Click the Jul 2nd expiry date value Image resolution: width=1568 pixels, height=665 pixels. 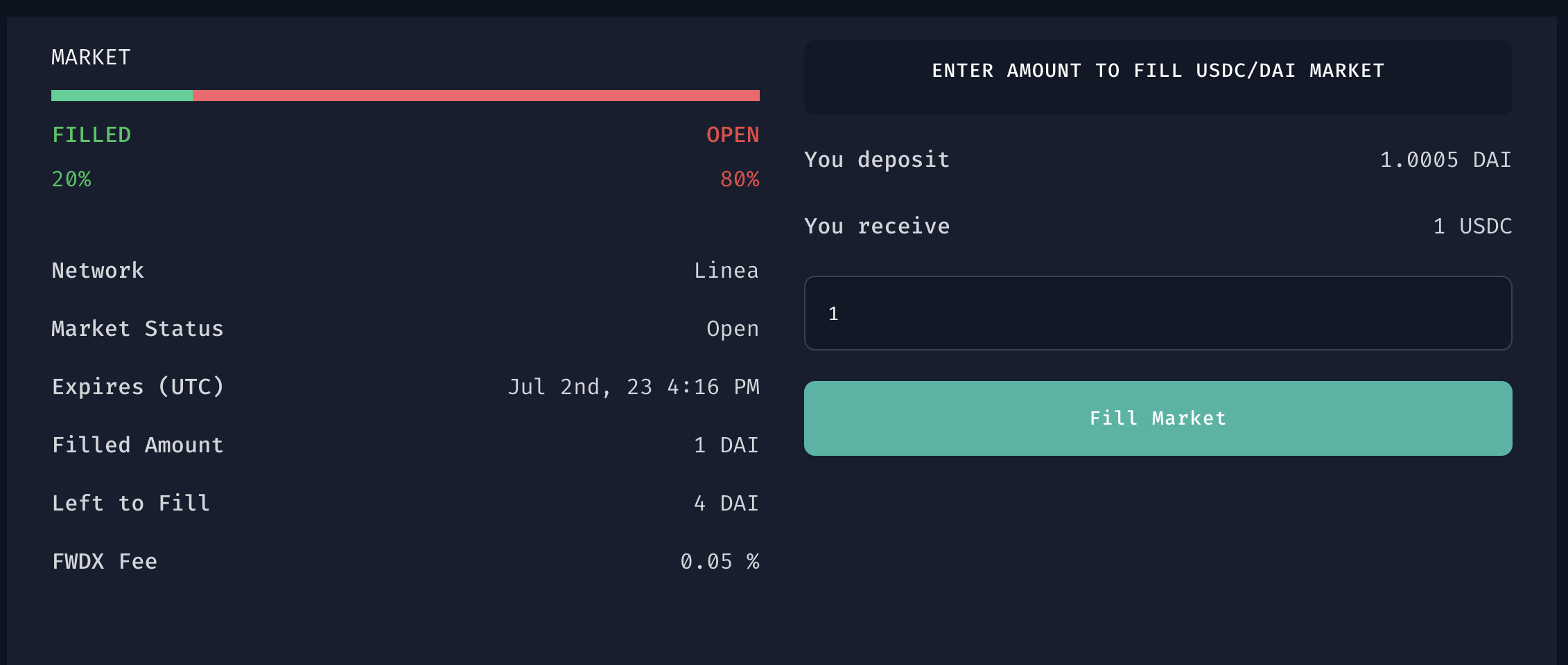tap(634, 387)
